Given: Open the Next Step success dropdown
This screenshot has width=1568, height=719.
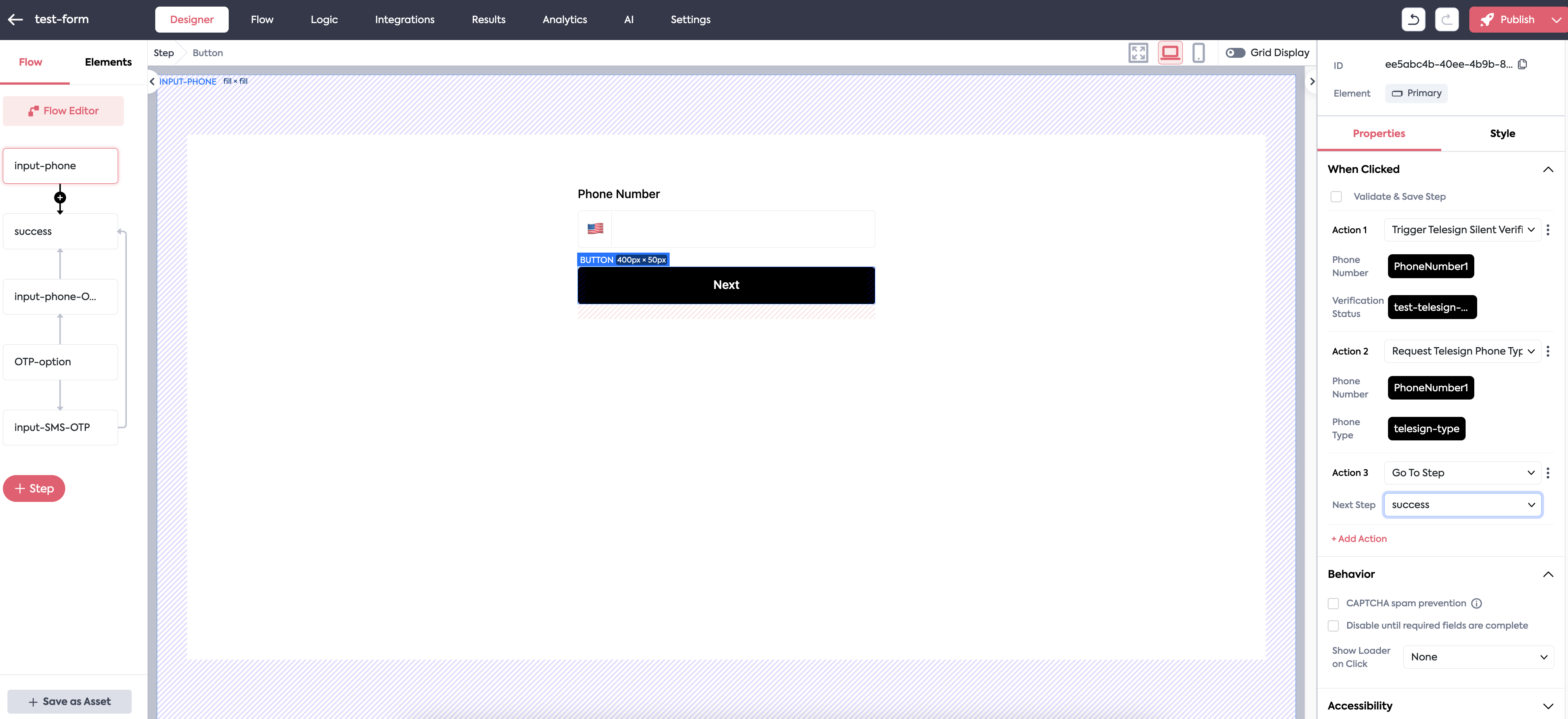Looking at the screenshot, I should (1462, 505).
